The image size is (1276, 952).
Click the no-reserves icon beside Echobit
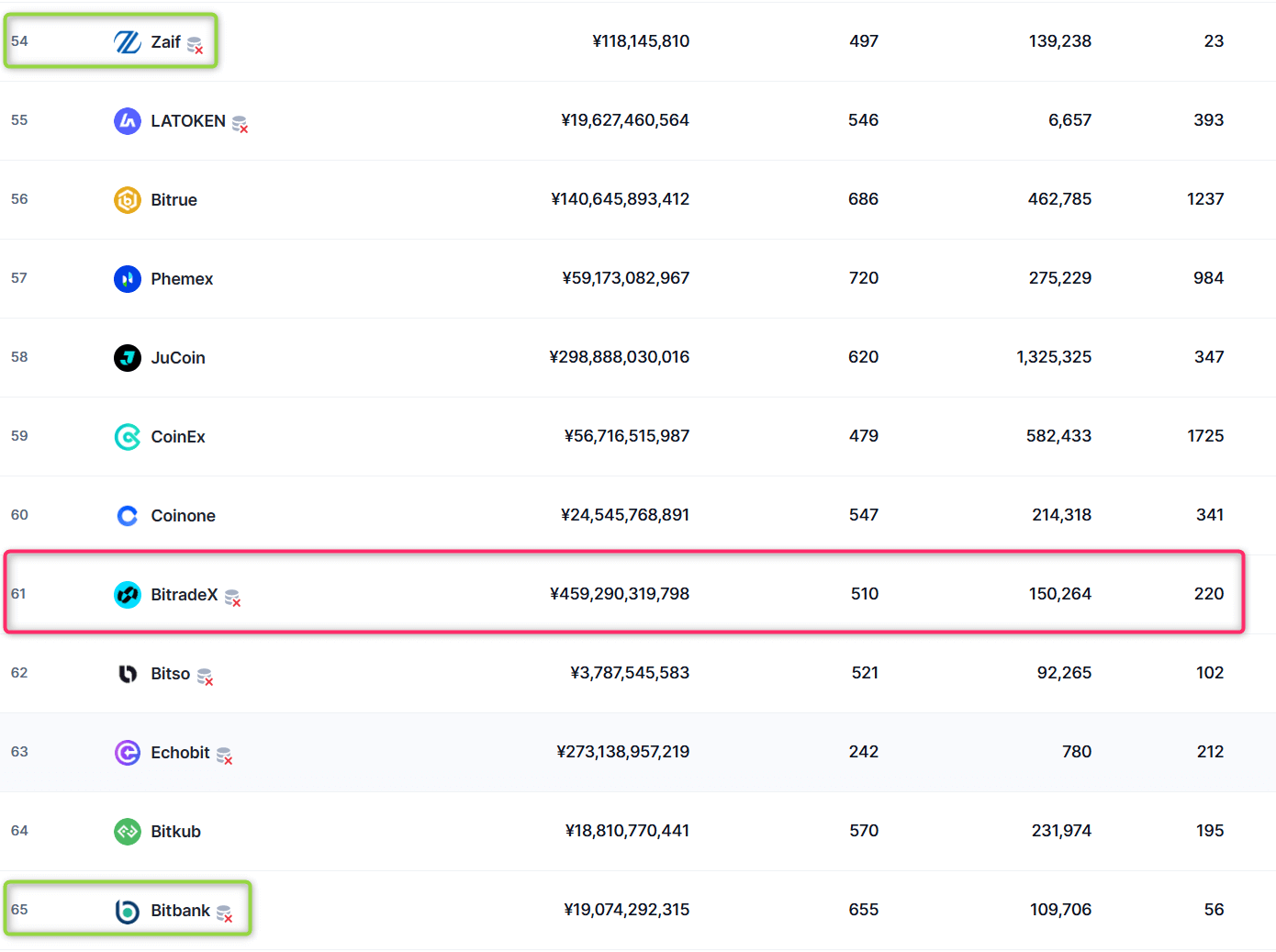pyautogui.click(x=224, y=756)
